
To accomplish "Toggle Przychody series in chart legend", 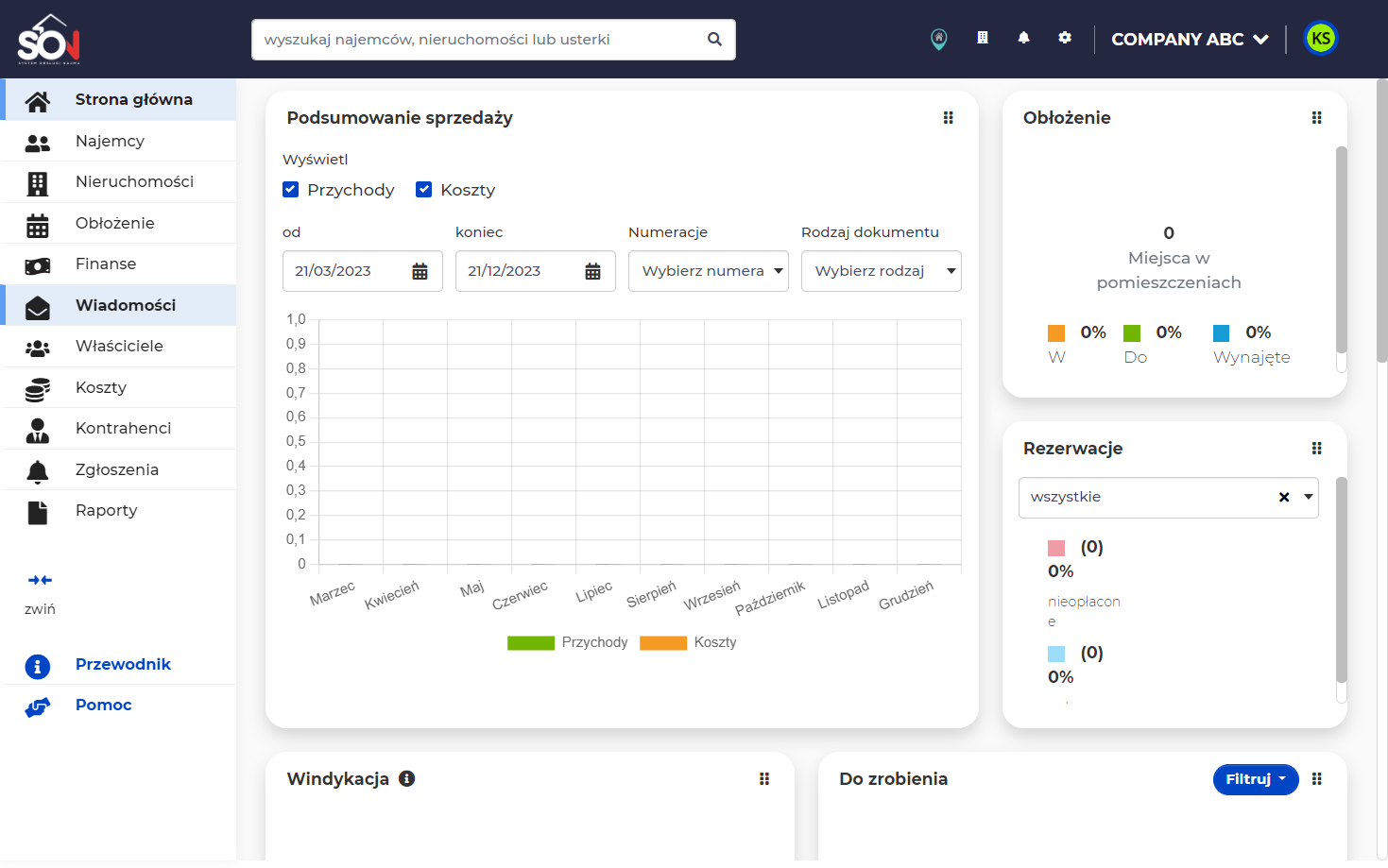I will pos(568,642).
